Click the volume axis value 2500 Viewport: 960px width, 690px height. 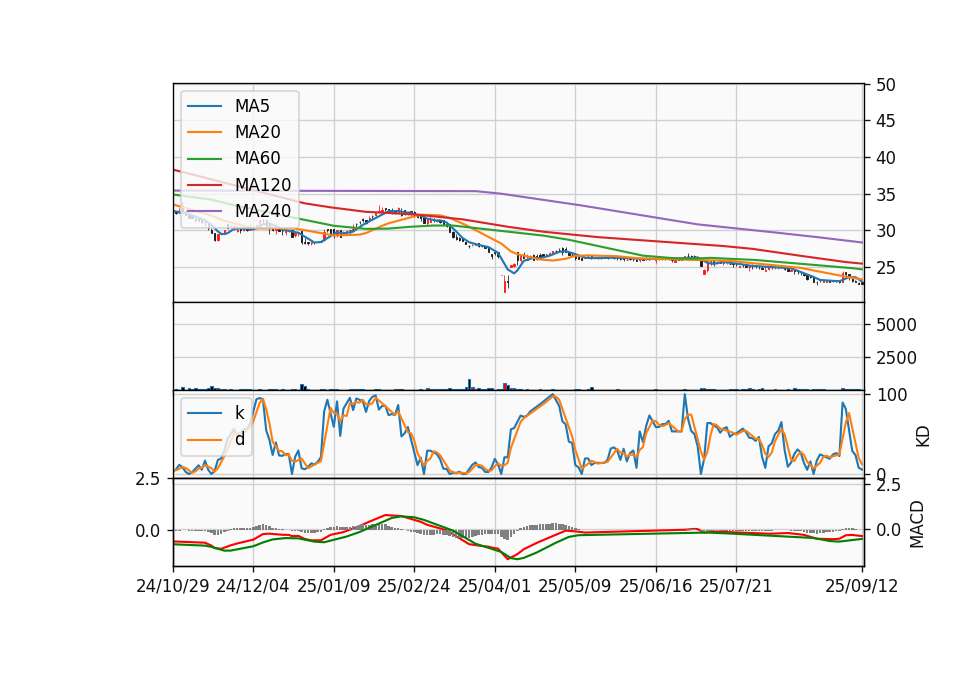tap(896, 358)
